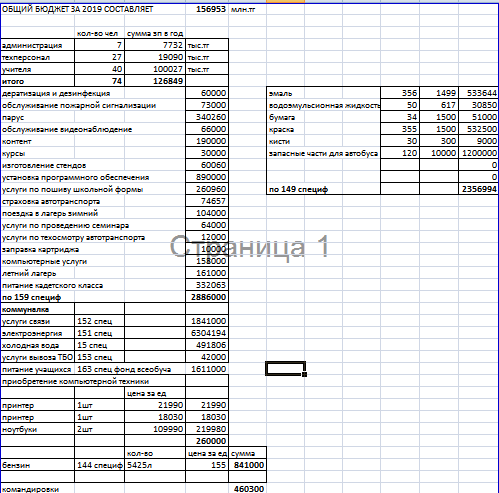The height and width of the screenshot is (493, 499).
Task: Select the value 64000
Action: (x=207, y=225)
